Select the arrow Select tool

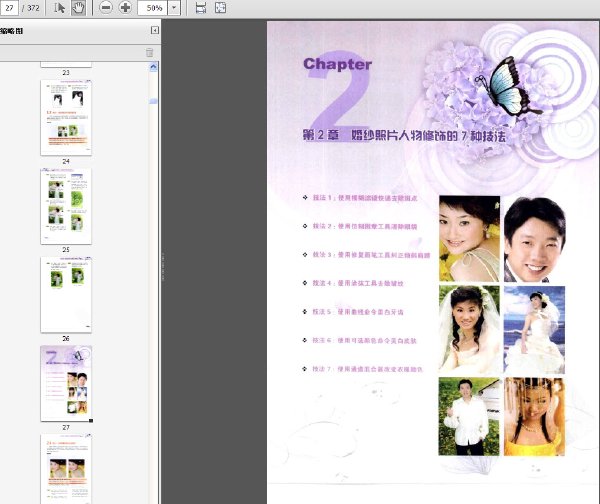(x=59, y=8)
